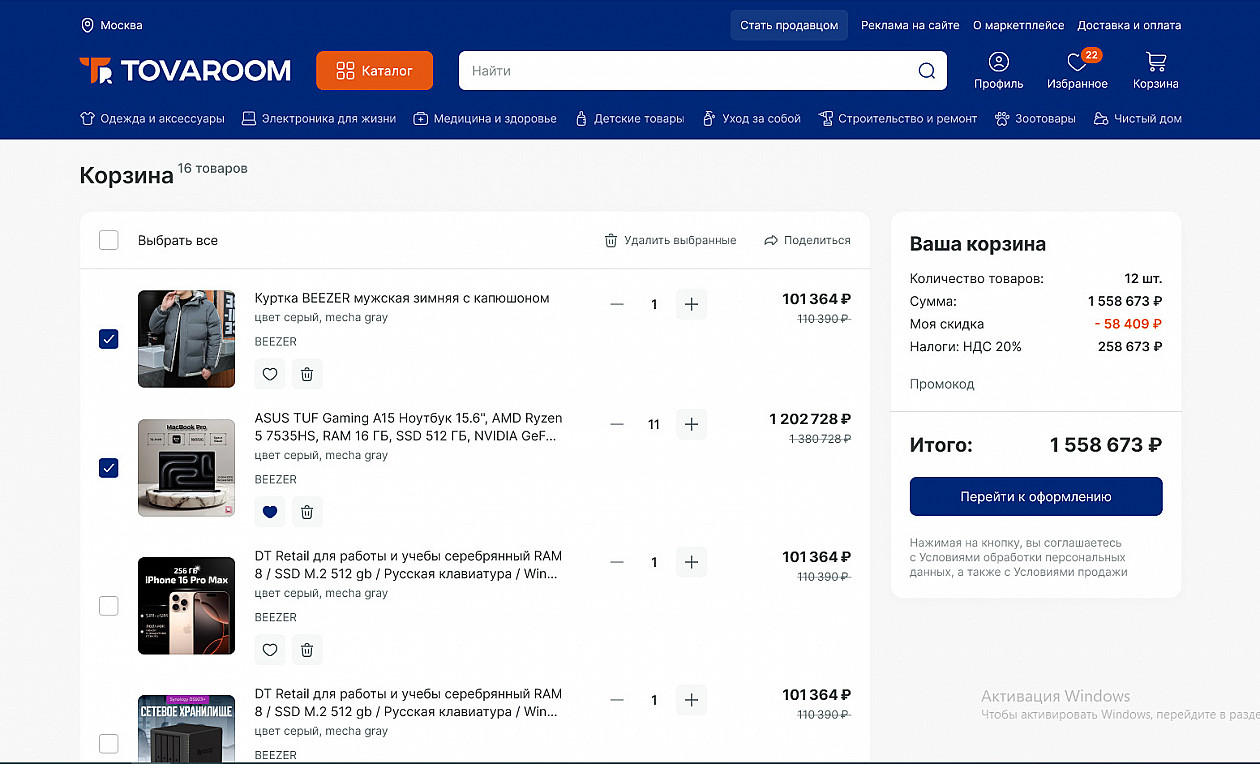Open the Профиль user icon
The width and height of the screenshot is (1260, 764).
(x=999, y=62)
